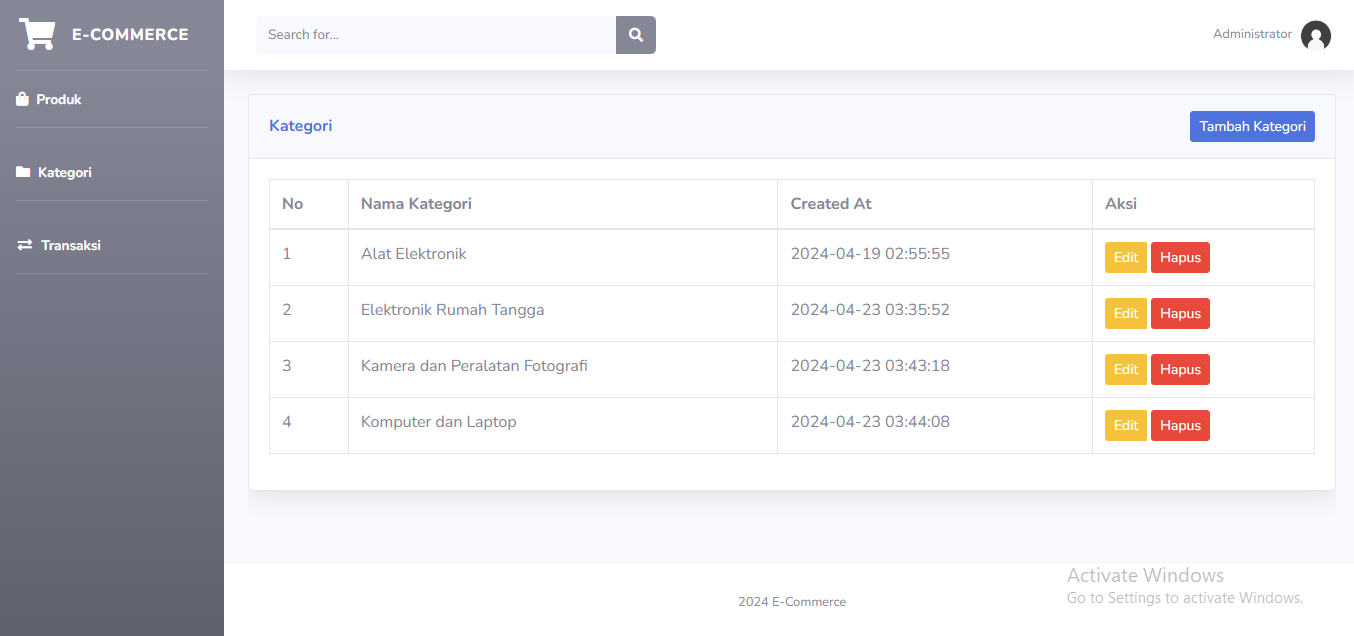Screen dimensions: 1354x636
Task: Open the Produk menu item
Action: 59,100
